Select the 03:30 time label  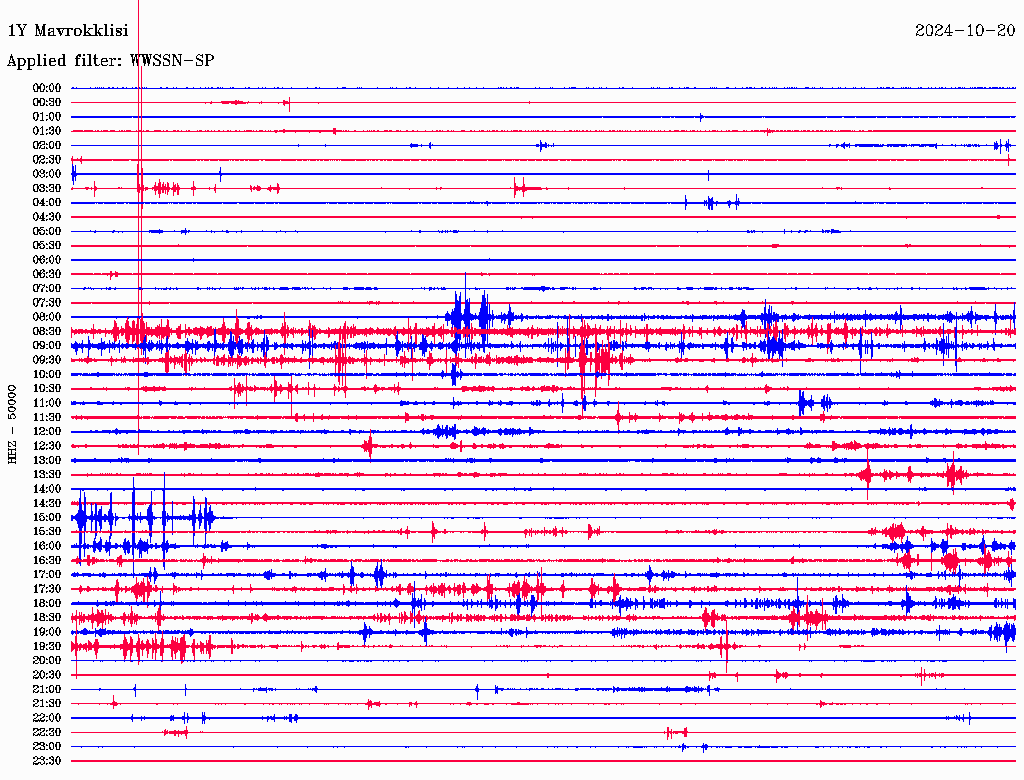(x=47, y=189)
